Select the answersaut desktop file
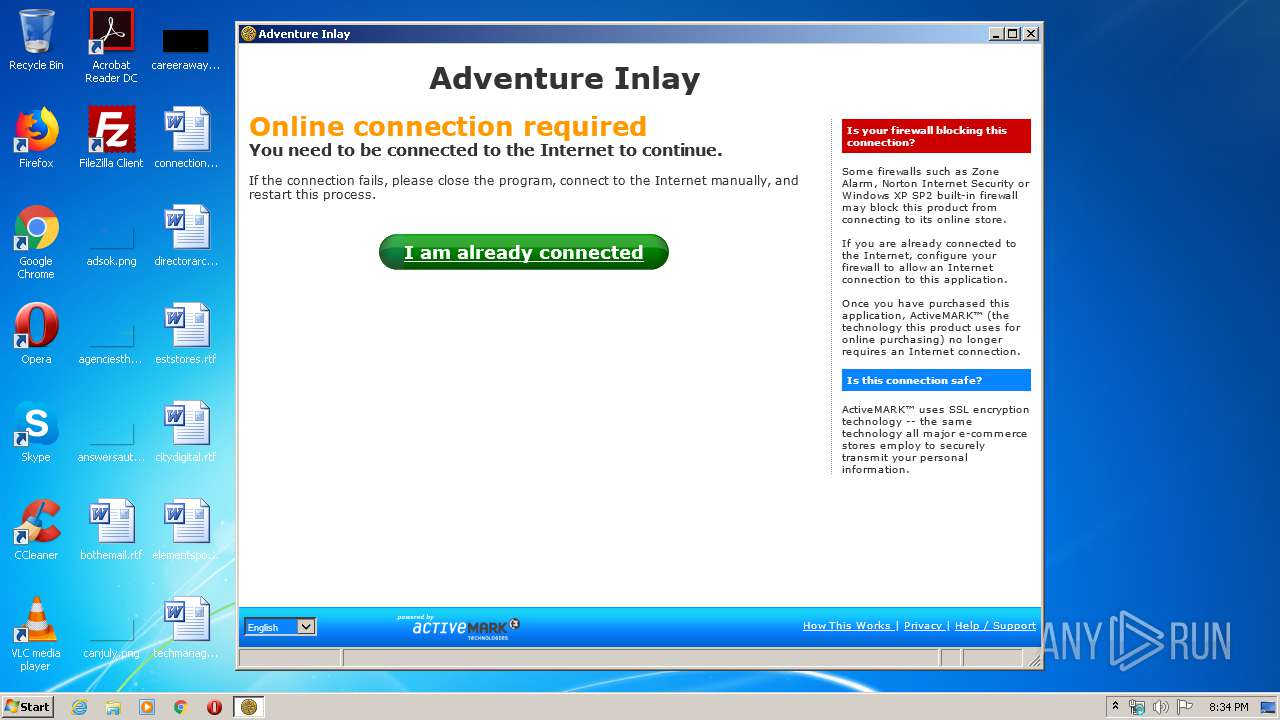This screenshot has width=1280, height=720. coord(111,441)
